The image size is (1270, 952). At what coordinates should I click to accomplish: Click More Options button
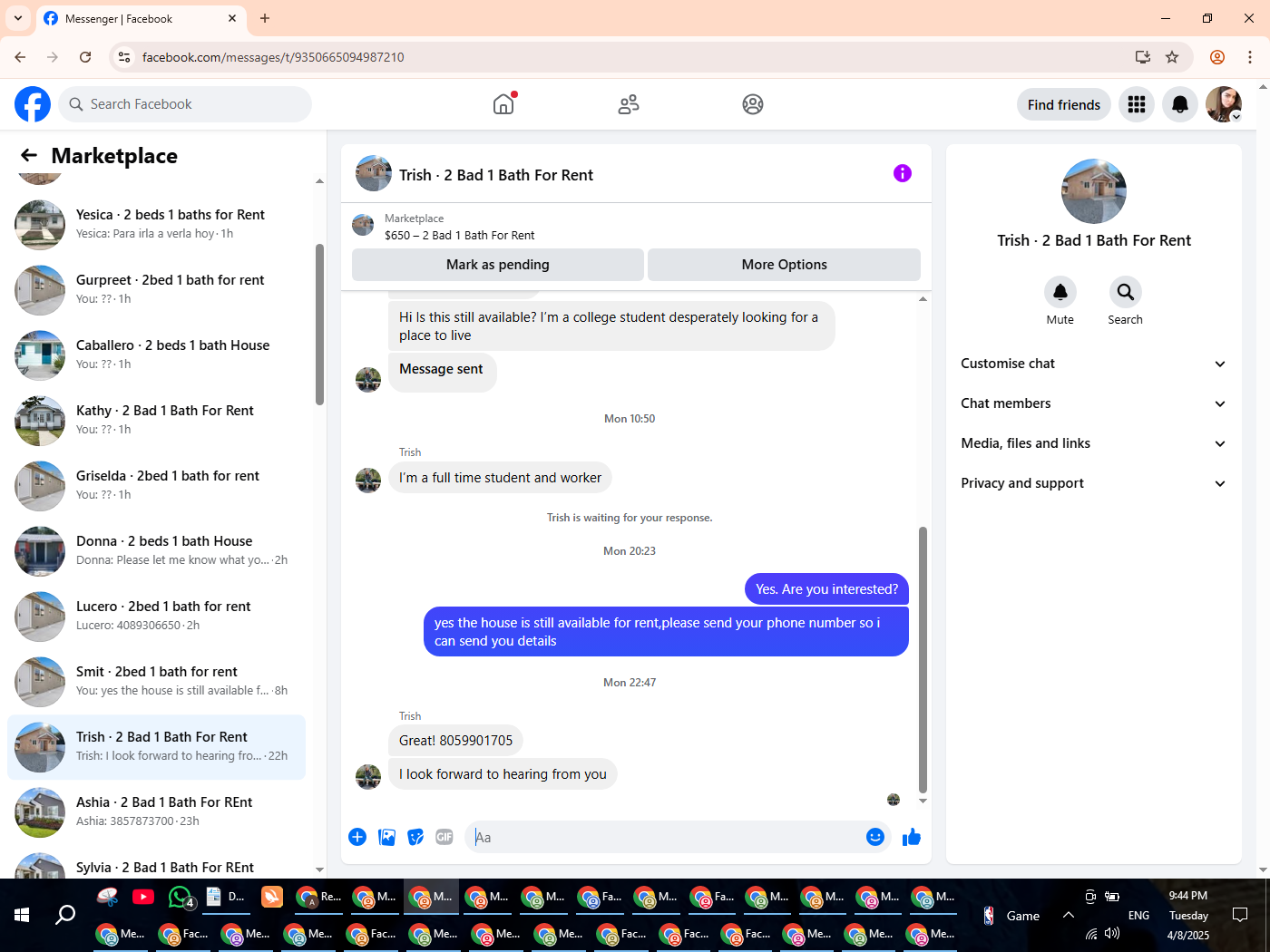784,265
